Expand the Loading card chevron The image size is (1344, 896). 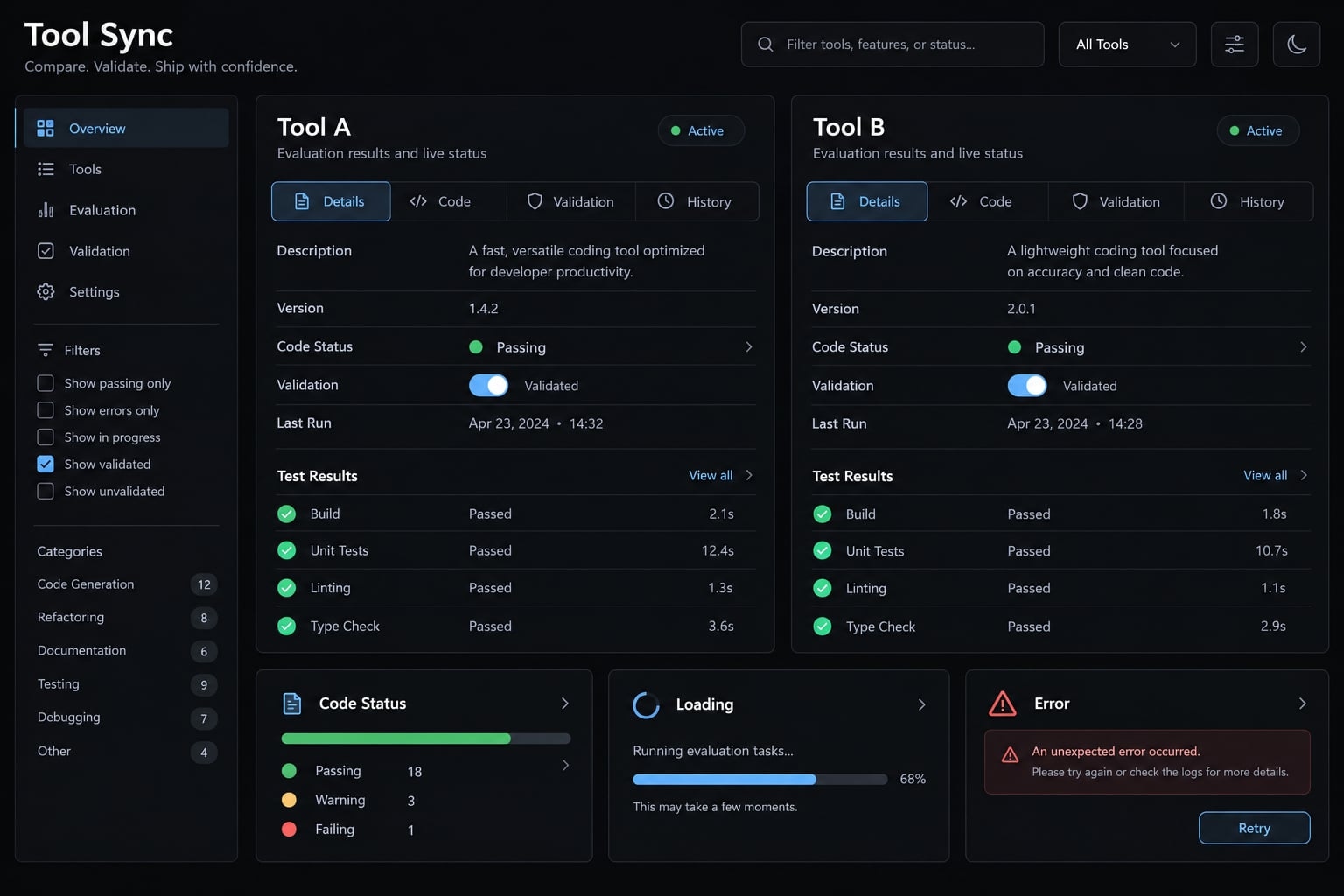[x=921, y=704]
